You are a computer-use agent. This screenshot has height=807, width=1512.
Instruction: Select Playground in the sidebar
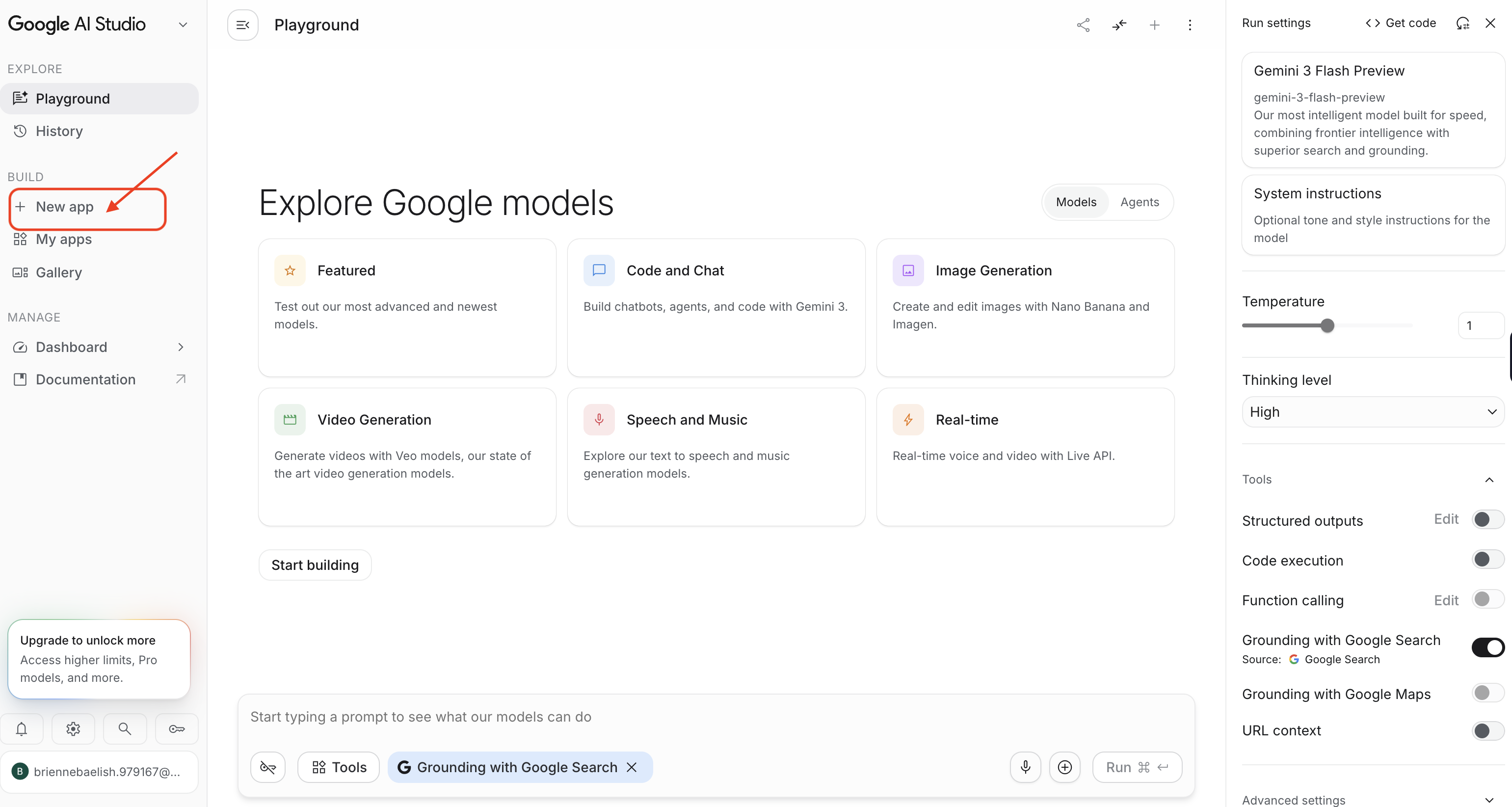(x=99, y=99)
